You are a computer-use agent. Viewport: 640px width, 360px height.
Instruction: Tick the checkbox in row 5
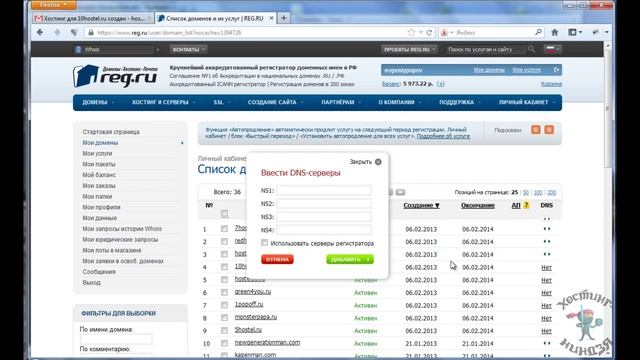pyautogui.click(x=224, y=280)
